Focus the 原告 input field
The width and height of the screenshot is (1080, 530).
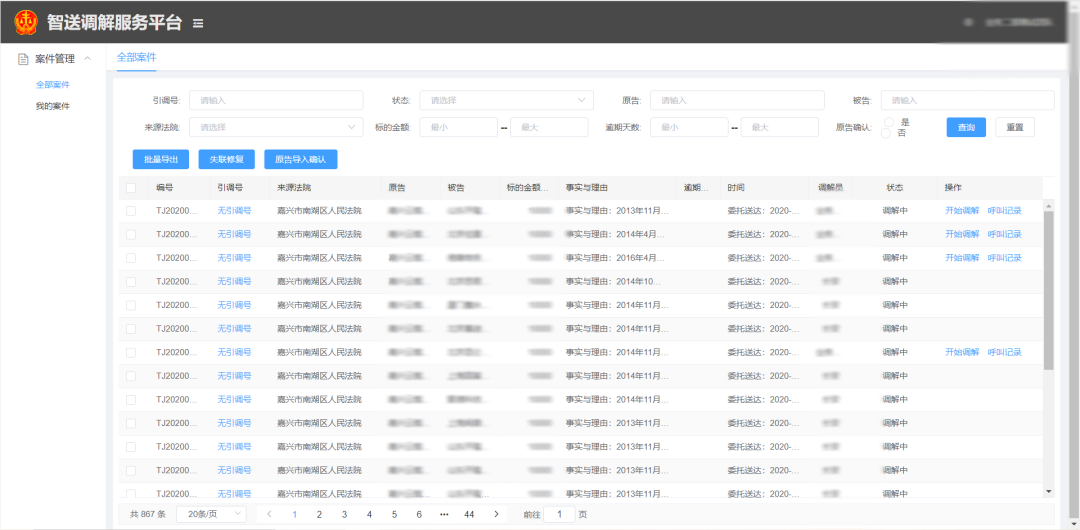(737, 100)
